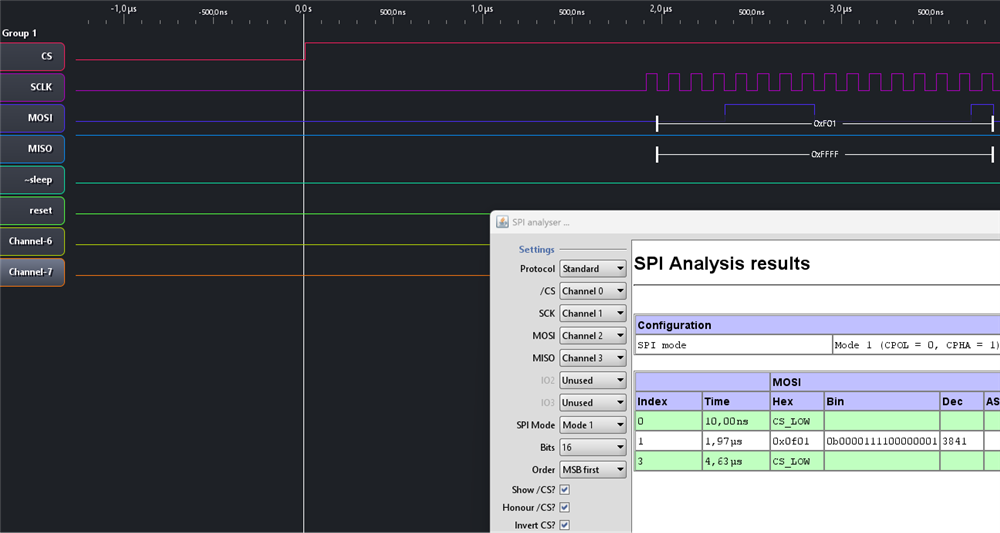Open the MISO channel dropdown
The height and width of the screenshot is (533, 1000).
(x=592, y=358)
